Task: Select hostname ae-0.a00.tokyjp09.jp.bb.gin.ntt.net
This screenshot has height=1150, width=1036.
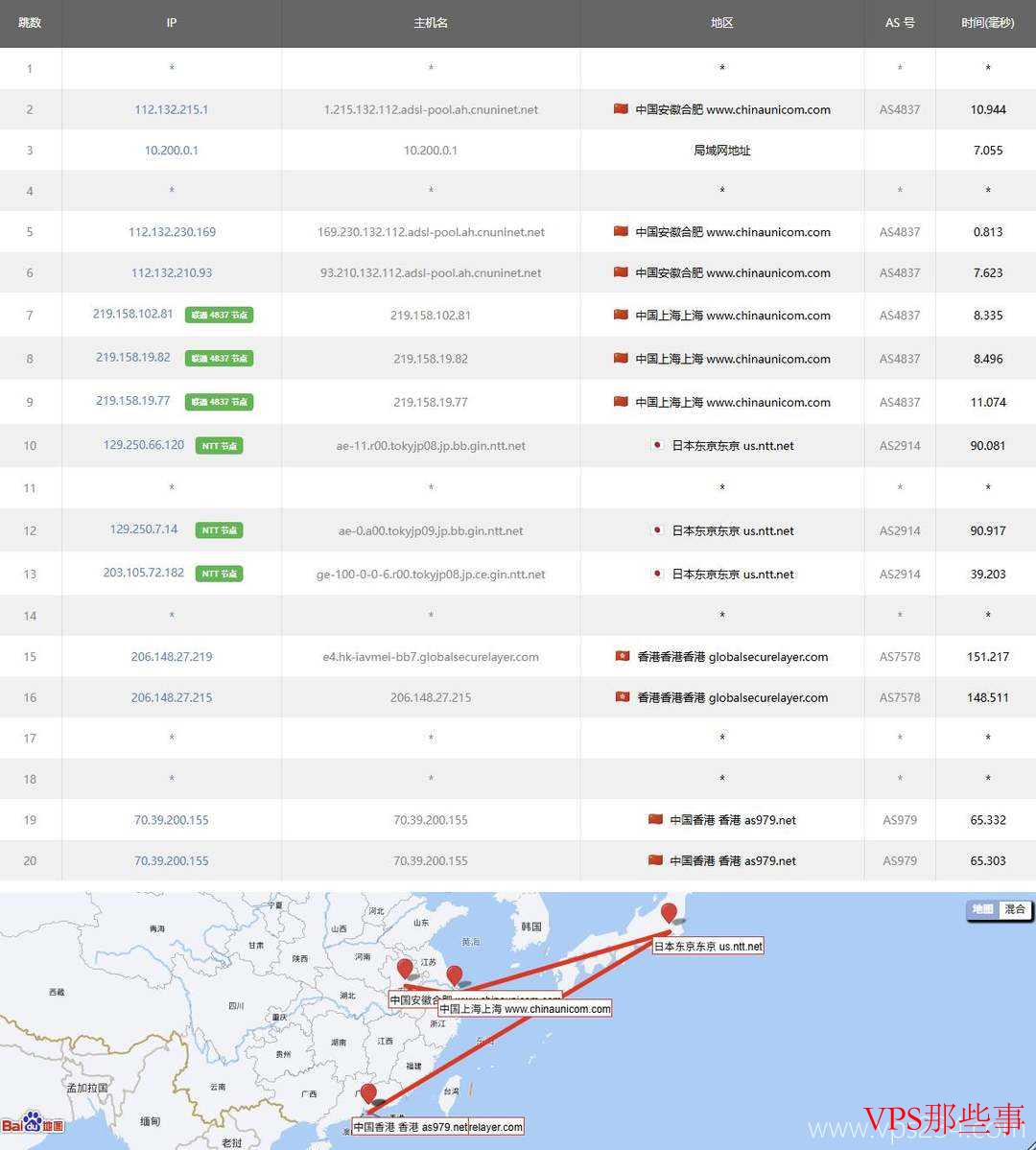Action: (x=431, y=530)
